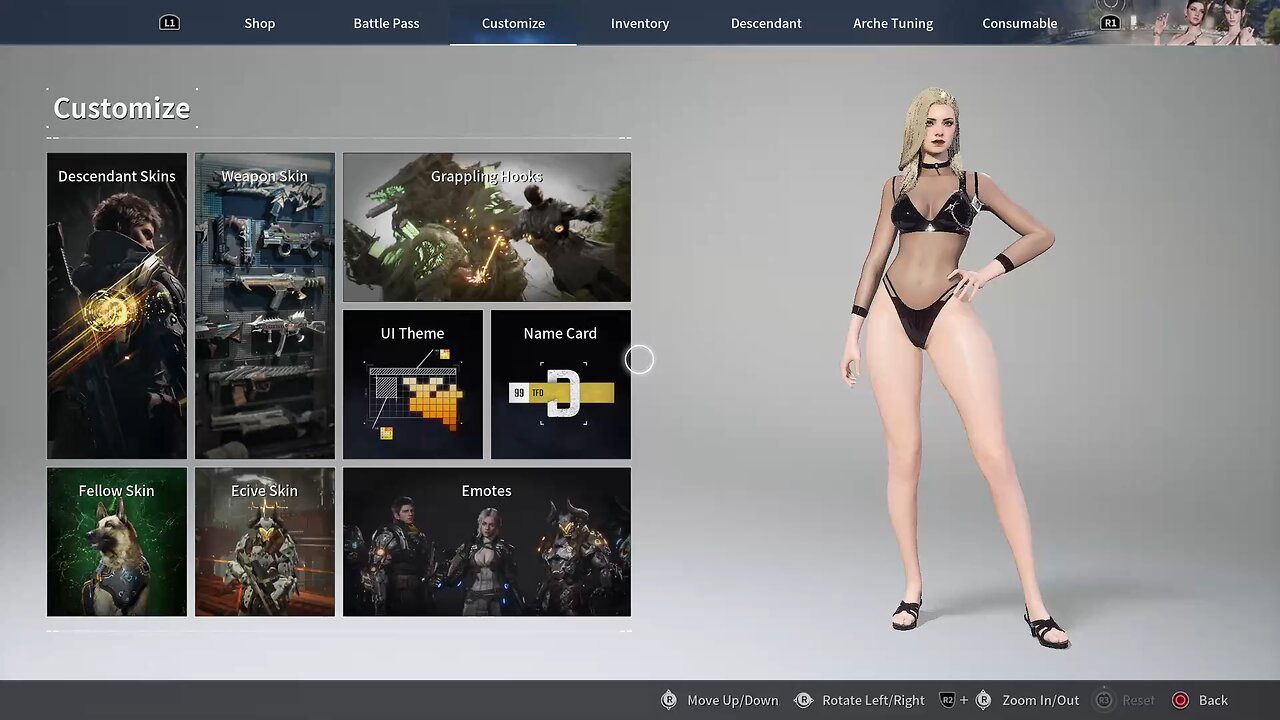Click the R2 trigger icon

pyautogui.click(x=948, y=700)
